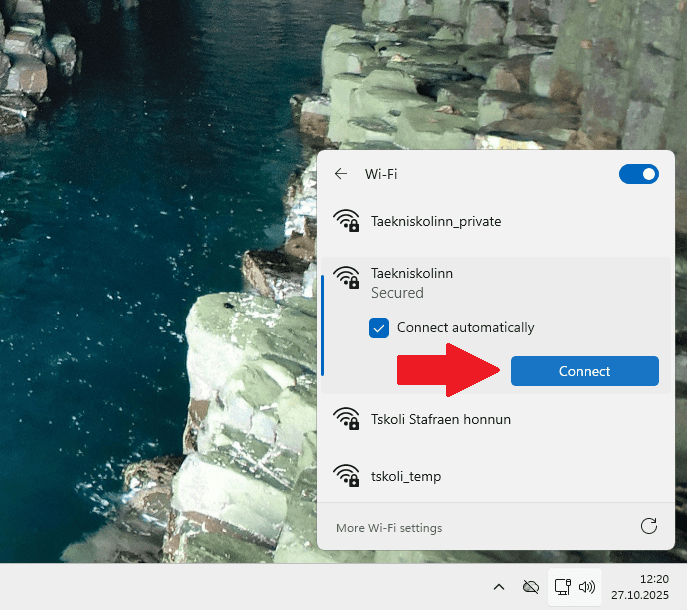The width and height of the screenshot is (687, 610).
Task: Click the Wi-Fi icon for Tskoli Stafraen honnun
Action: 347,419
